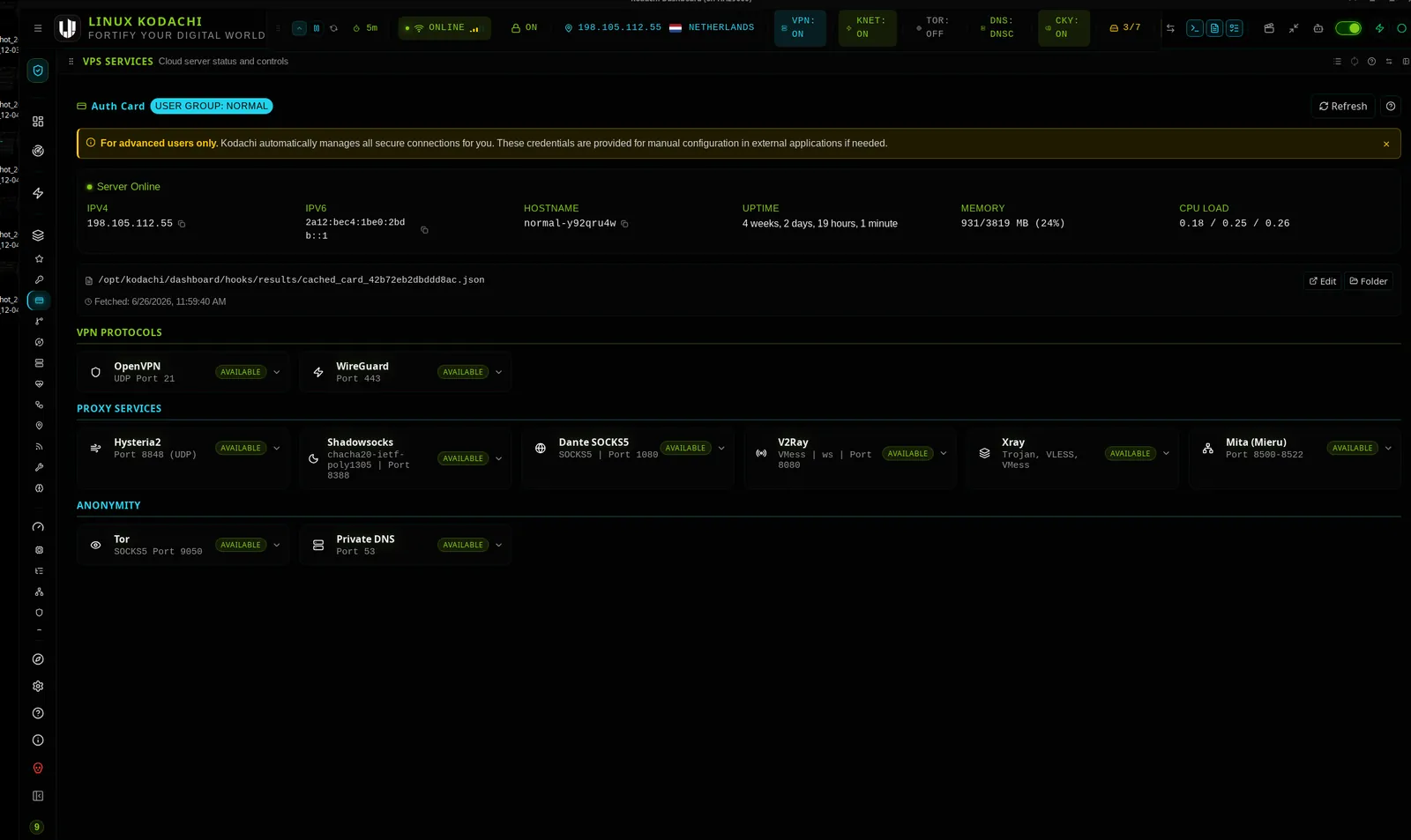Toggle the lock ON indicator
1411x840 pixels.
tap(525, 28)
